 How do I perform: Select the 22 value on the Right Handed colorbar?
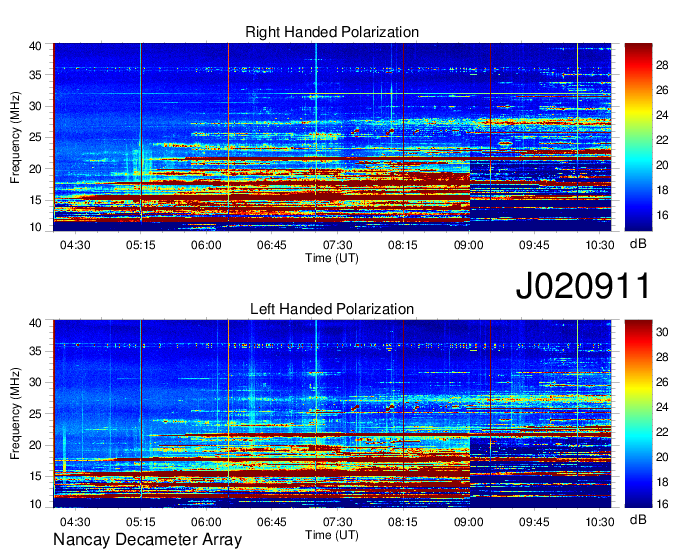point(662,140)
